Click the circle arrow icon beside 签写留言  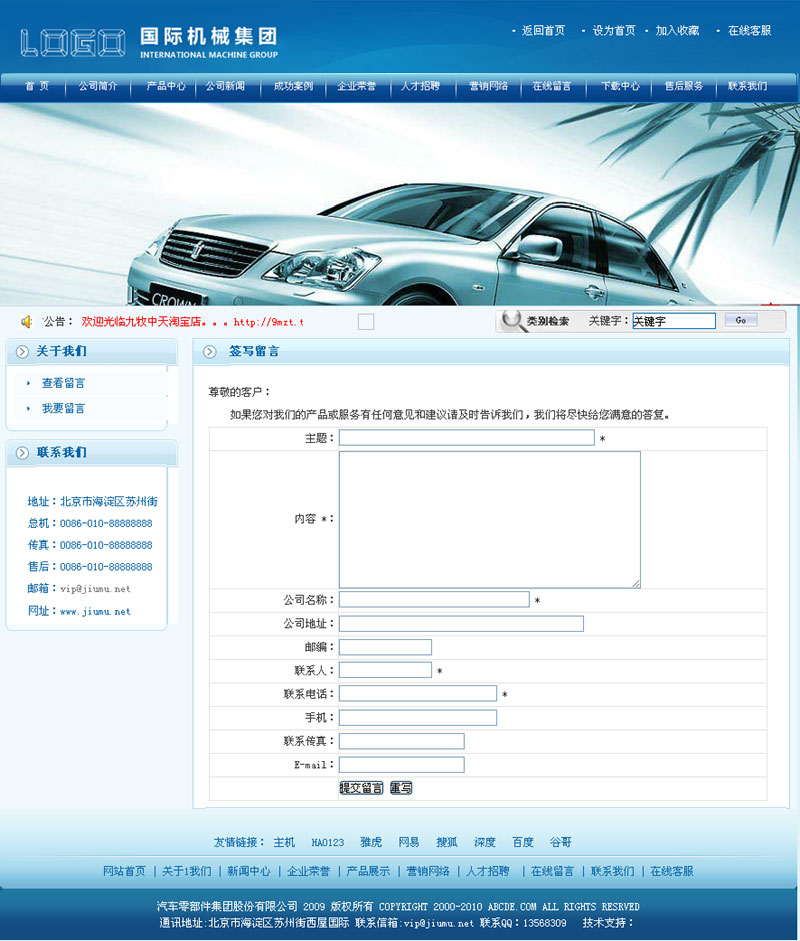209,352
